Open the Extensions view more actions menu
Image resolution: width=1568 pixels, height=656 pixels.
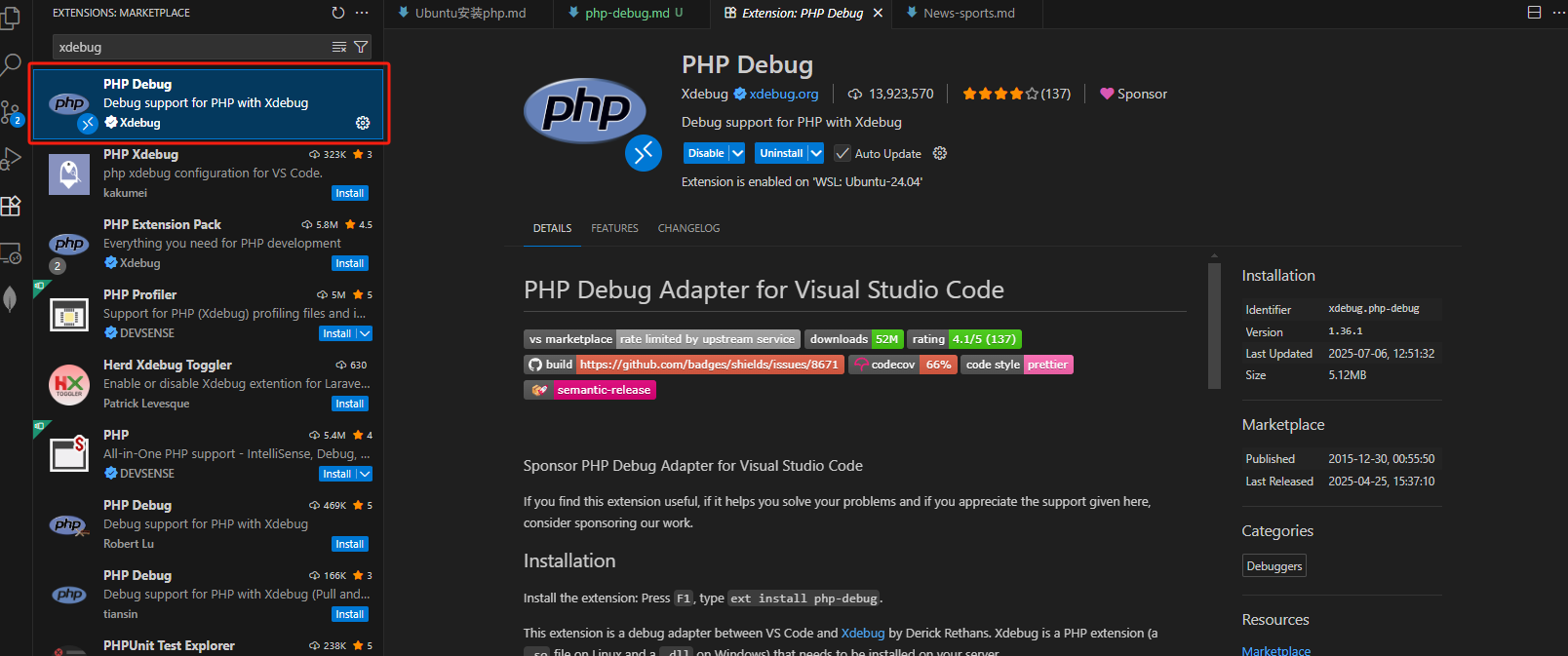(363, 13)
